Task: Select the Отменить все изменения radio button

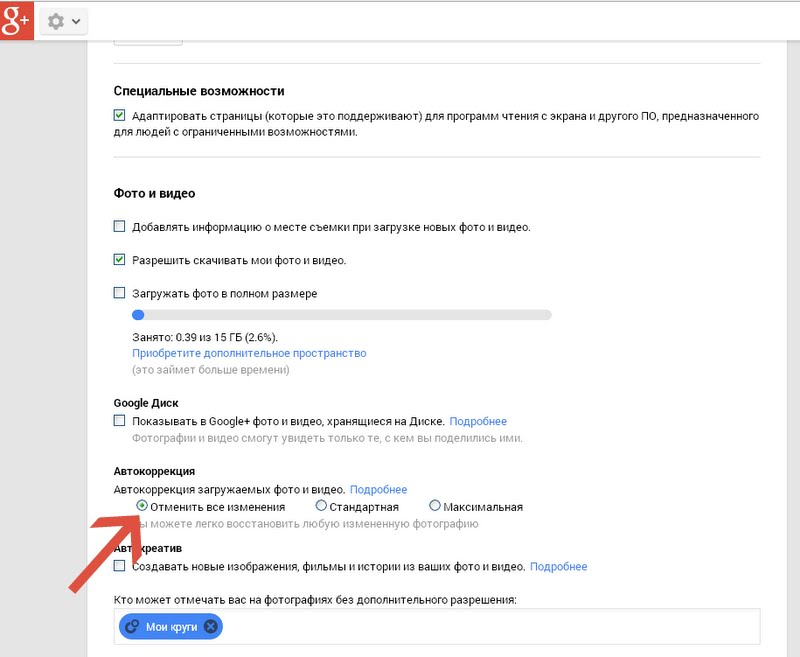Action: pos(141,506)
